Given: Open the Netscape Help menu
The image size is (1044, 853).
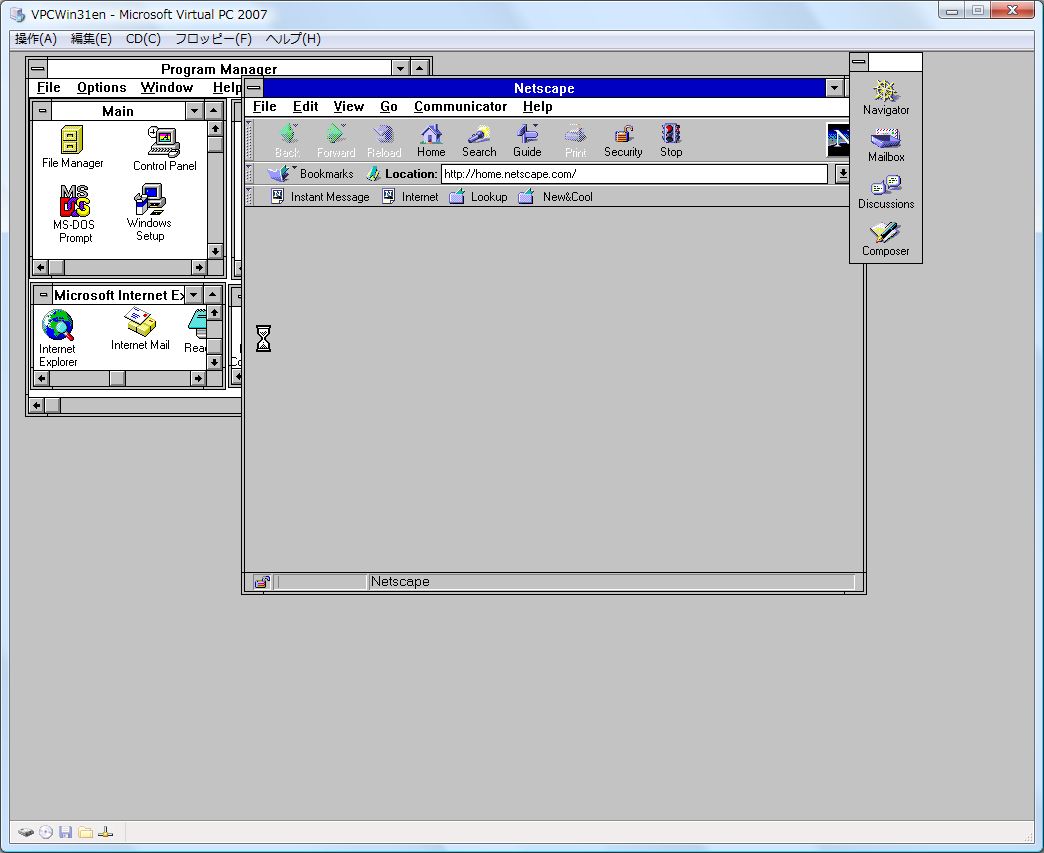Looking at the screenshot, I should coord(537,107).
